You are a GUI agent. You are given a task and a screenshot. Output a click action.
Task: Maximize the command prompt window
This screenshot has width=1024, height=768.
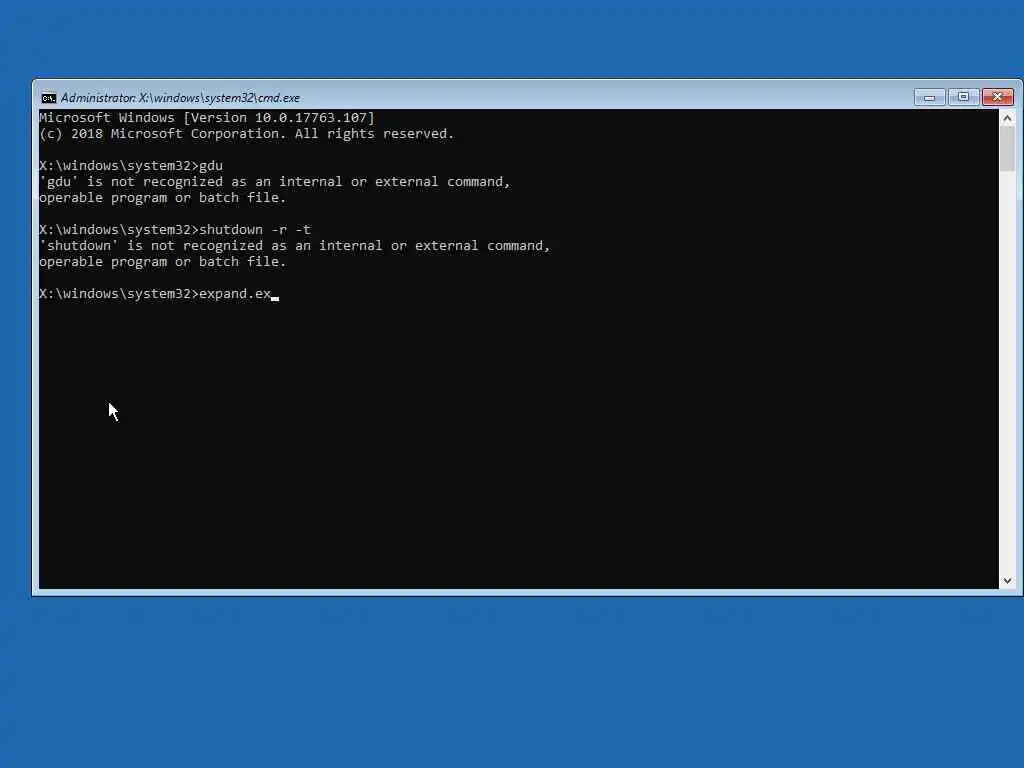point(963,97)
